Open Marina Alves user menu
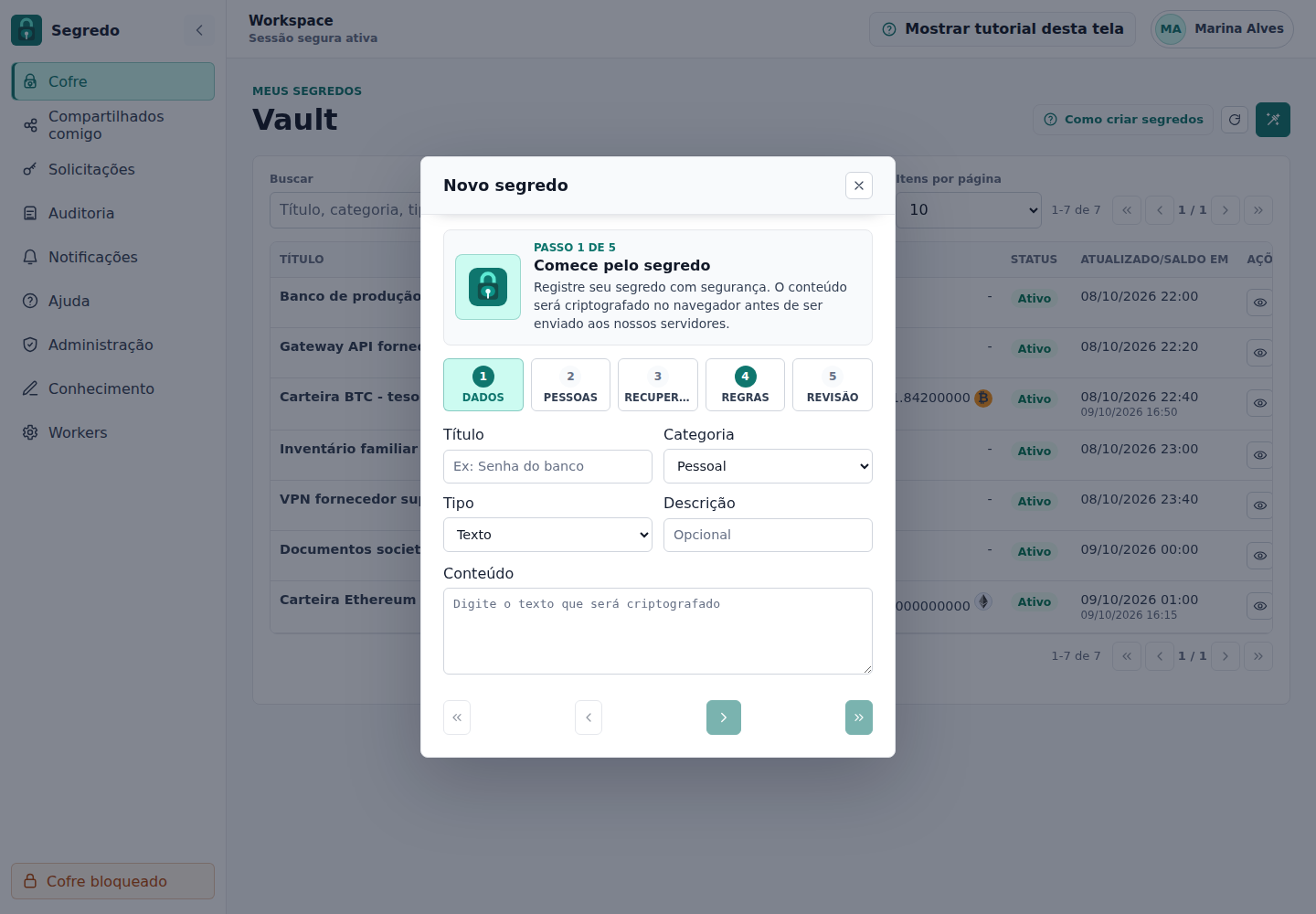 coord(1222,29)
